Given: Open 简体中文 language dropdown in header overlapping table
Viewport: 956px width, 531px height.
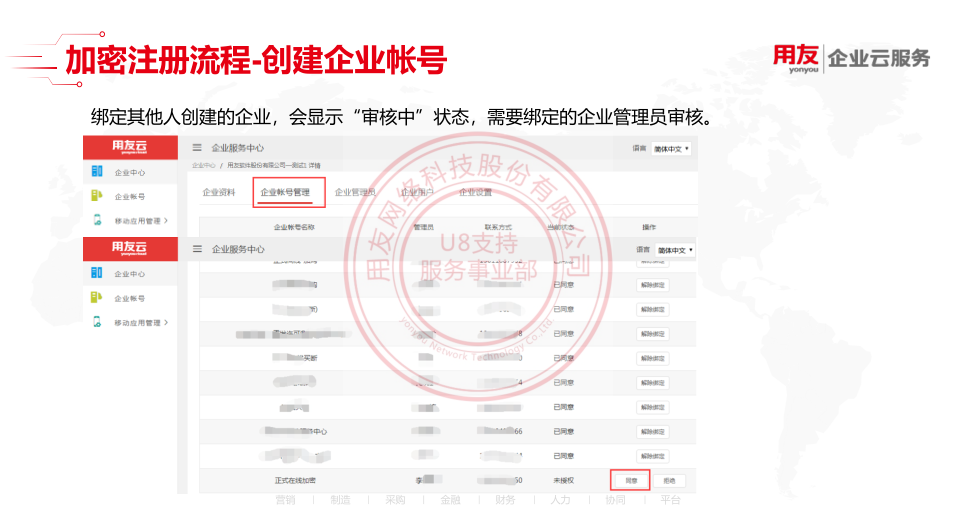Looking at the screenshot, I should click(x=675, y=251).
